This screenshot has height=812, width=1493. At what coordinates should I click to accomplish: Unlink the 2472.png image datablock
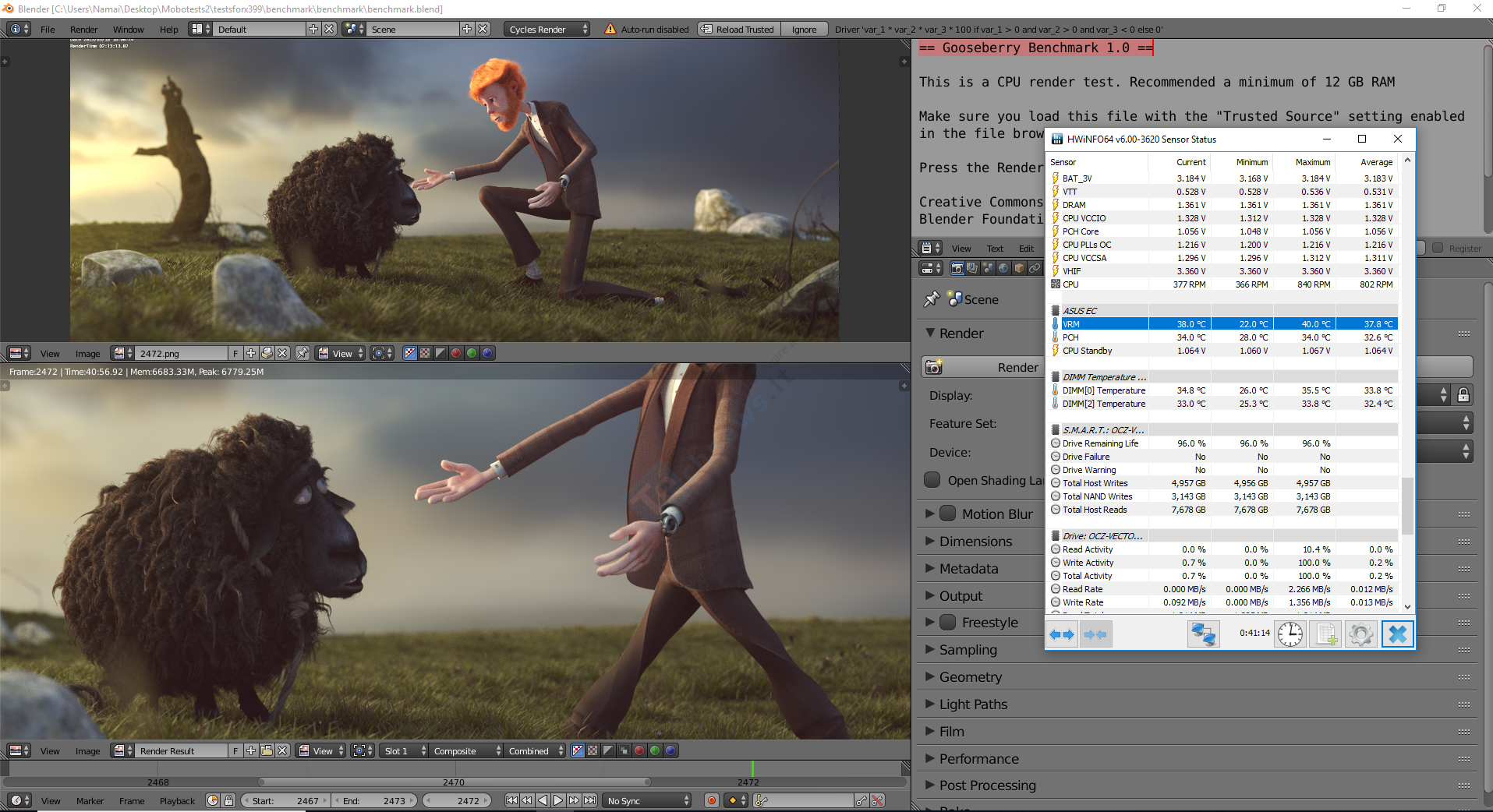(282, 353)
